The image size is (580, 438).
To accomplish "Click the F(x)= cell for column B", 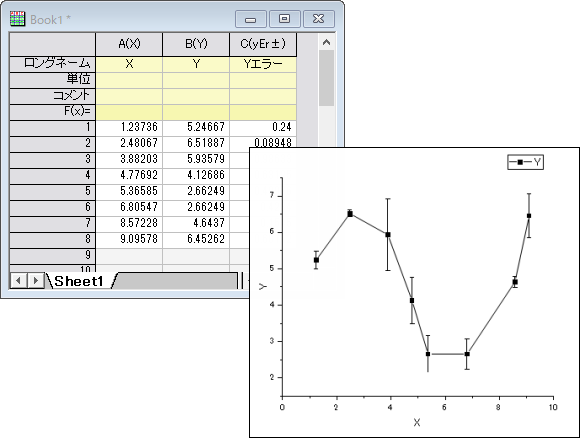I will point(196,112).
